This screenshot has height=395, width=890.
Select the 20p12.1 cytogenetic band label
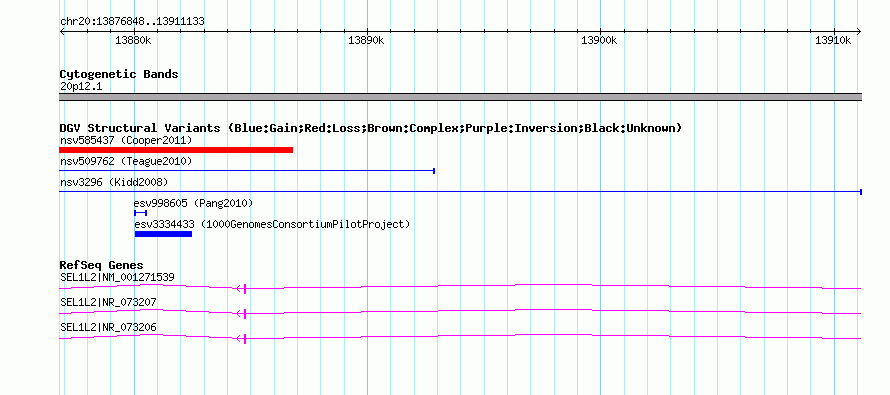point(81,87)
